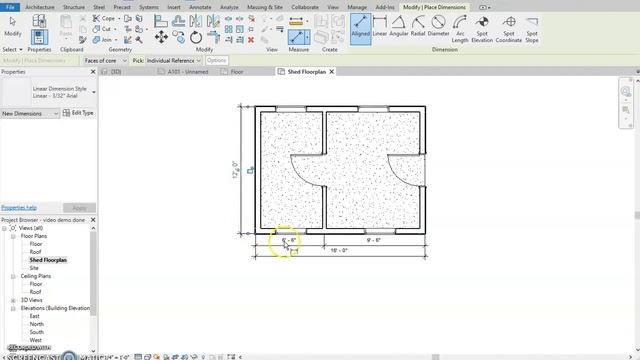
Task: Click the Join geometry tool
Action: (102, 40)
